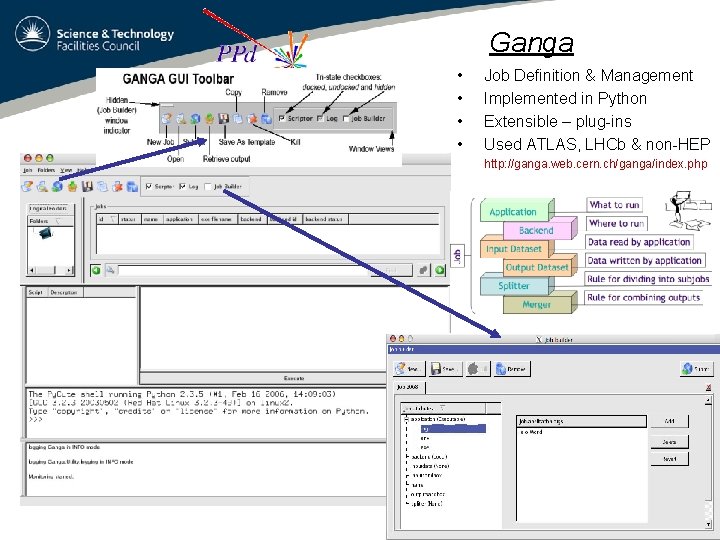Toggle Log checkbox in main window toolbar
Viewport: 720px width, 540px height.
click(x=183, y=186)
